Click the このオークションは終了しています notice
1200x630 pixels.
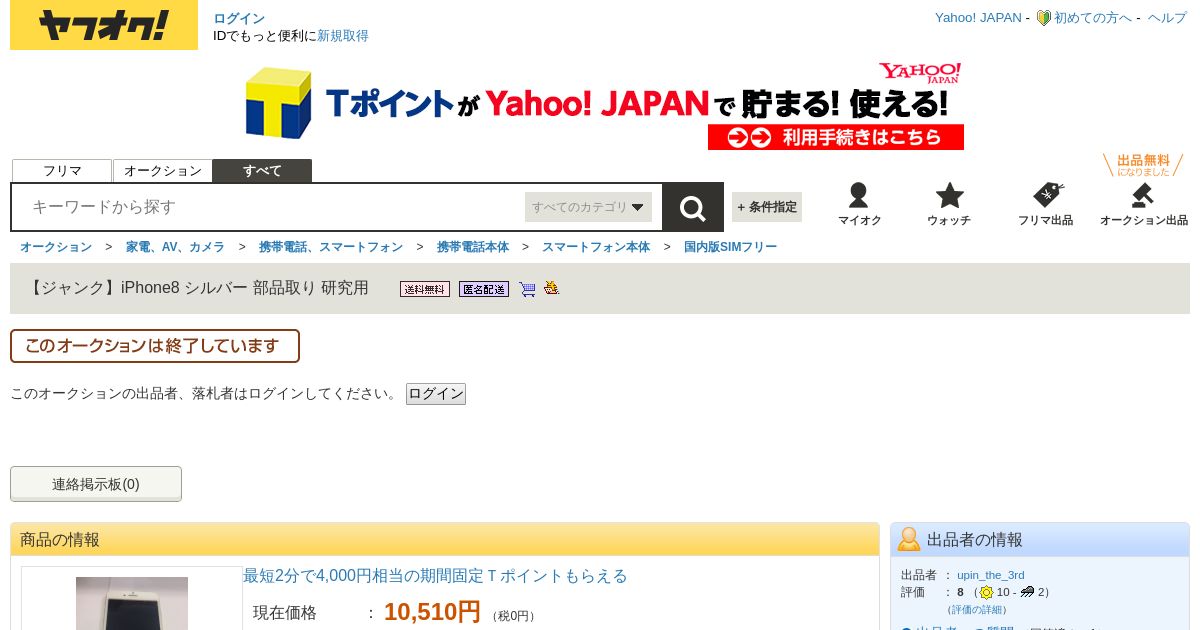click(155, 346)
